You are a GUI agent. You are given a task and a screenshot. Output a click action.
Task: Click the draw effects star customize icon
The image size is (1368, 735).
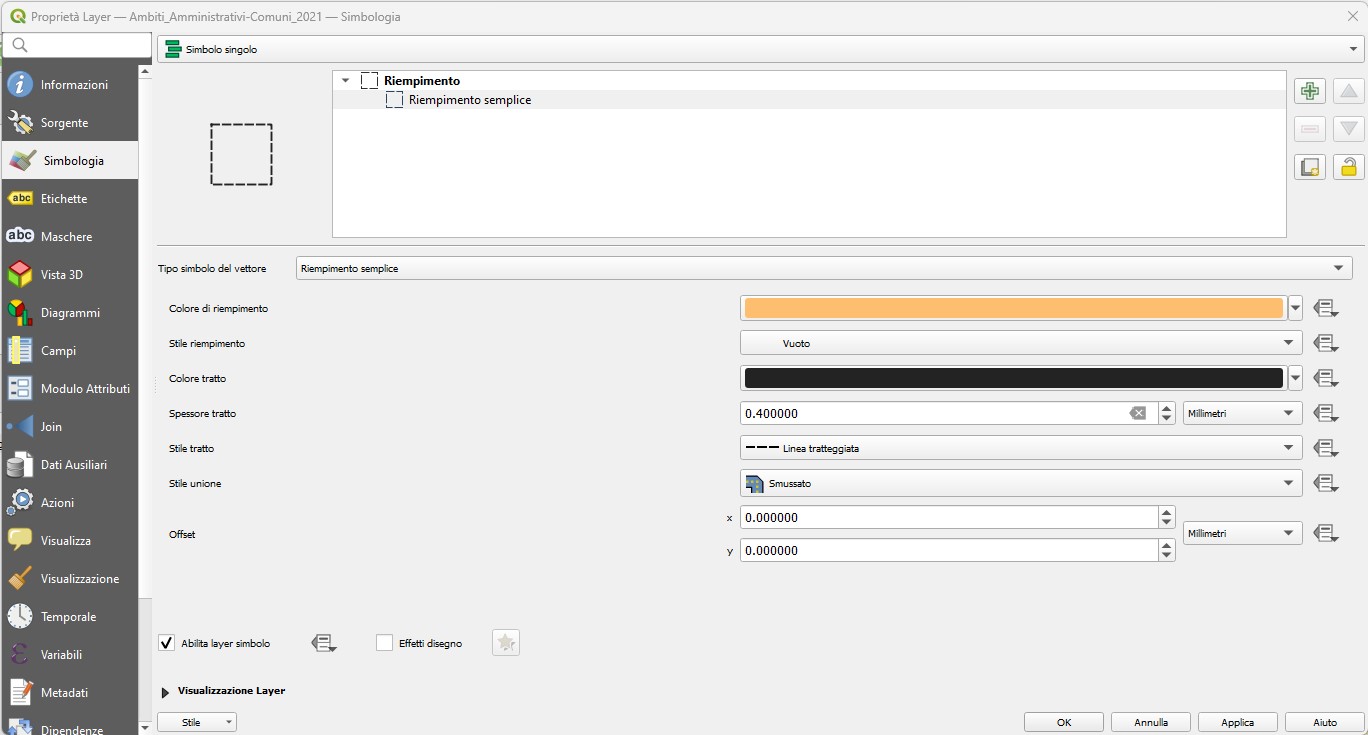(506, 643)
